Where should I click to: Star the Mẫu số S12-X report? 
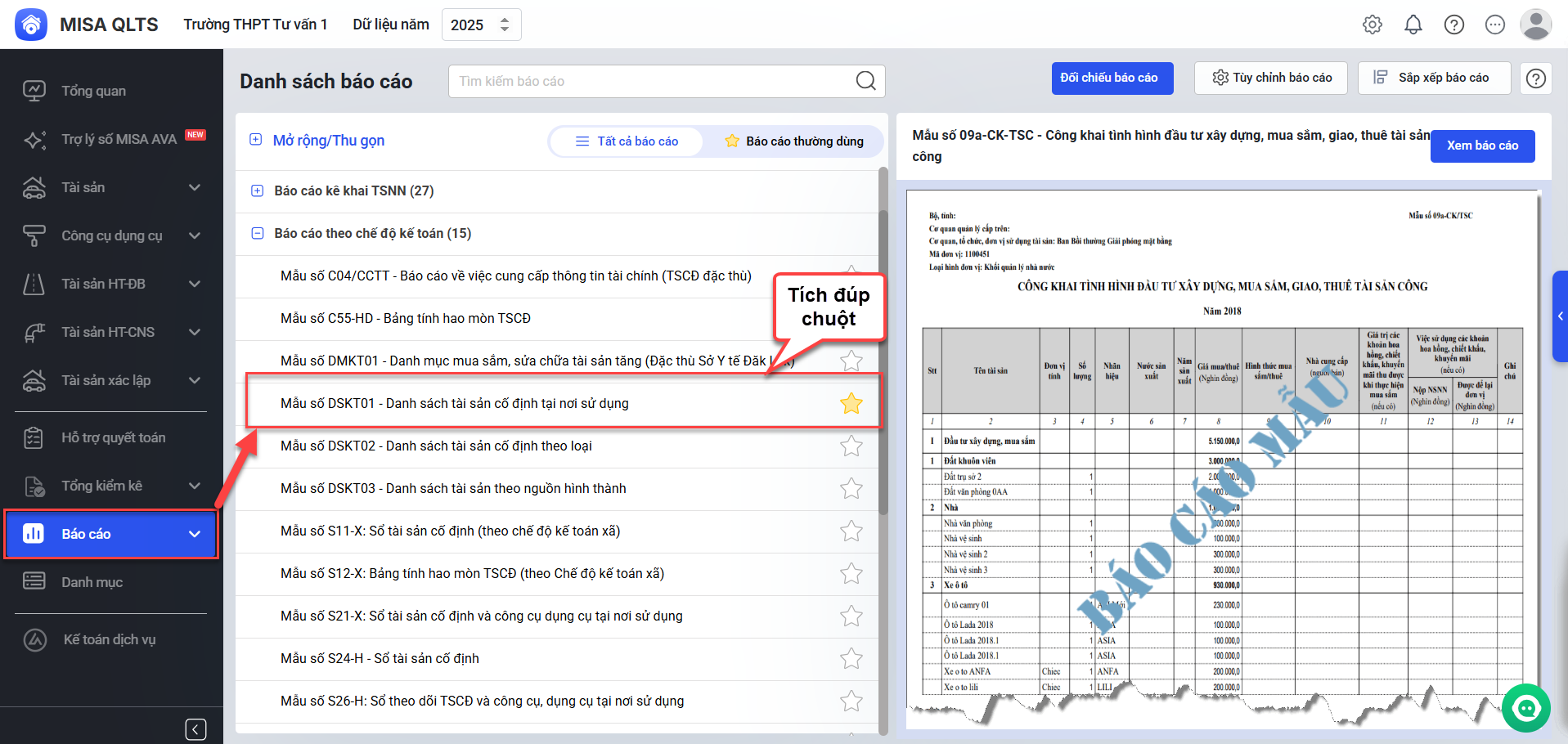coord(851,573)
